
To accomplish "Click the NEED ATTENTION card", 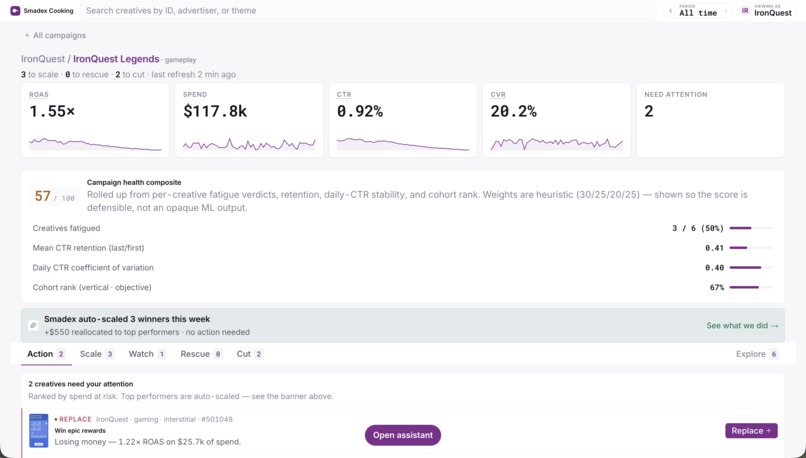I will pyautogui.click(x=710, y=120).
